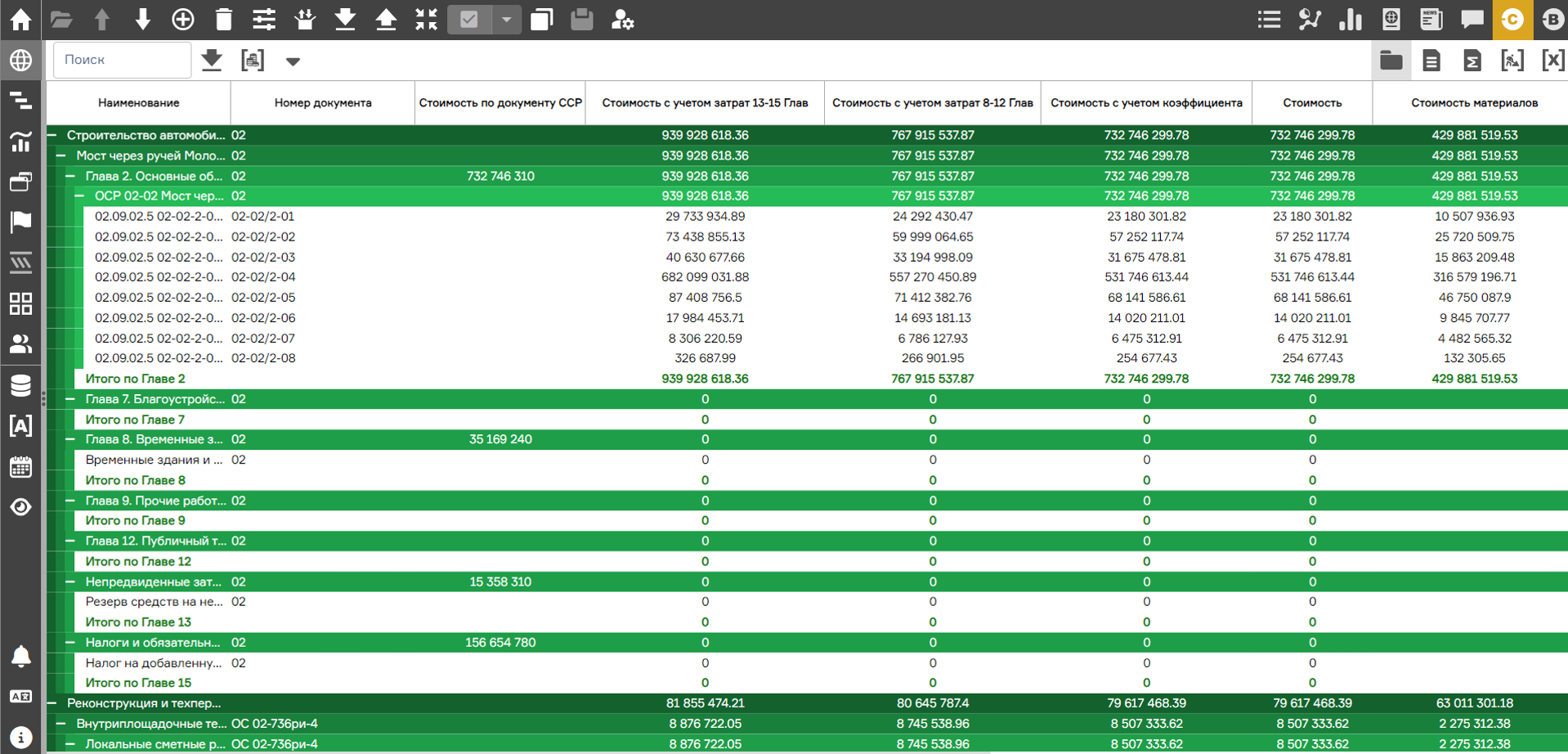Screen dimensions: 1568x754
Task: Open calendar icon in sidebar
Action: pyautogui.click(x=20, y=466)
